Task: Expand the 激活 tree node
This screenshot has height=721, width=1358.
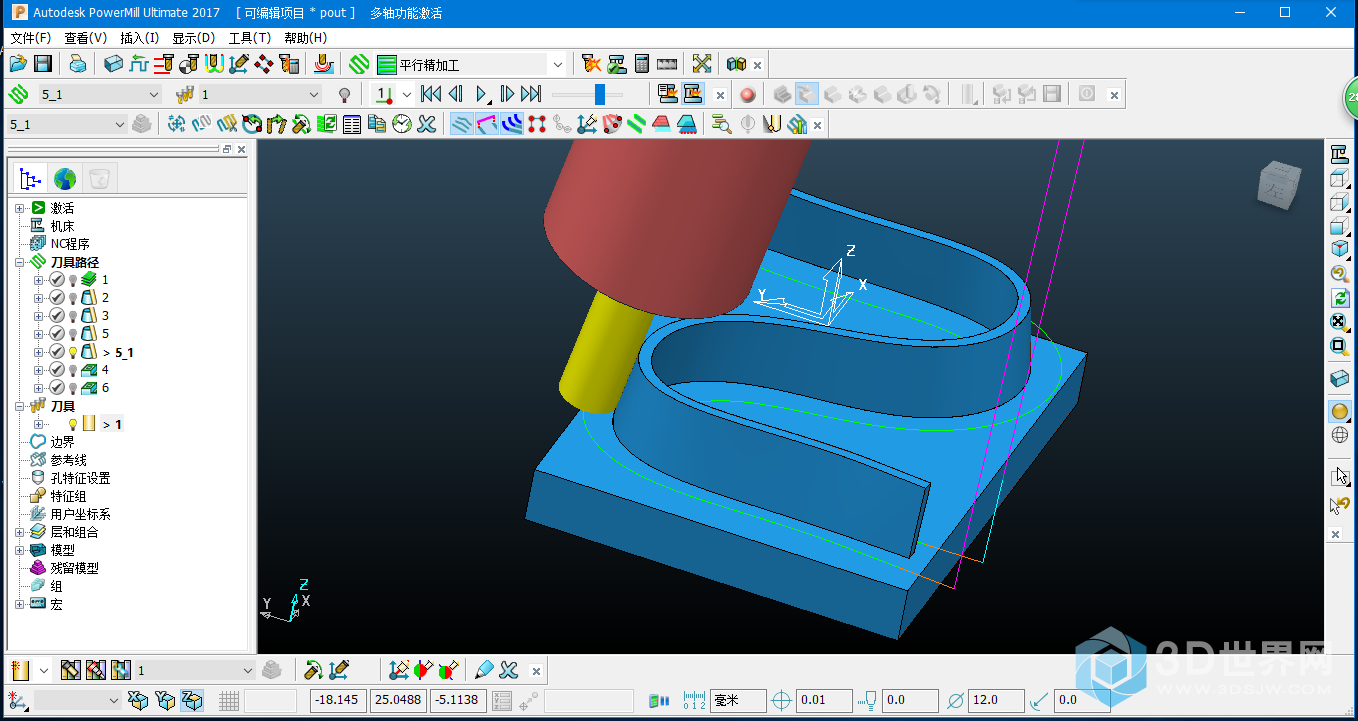Action: [x=19, y=208]
